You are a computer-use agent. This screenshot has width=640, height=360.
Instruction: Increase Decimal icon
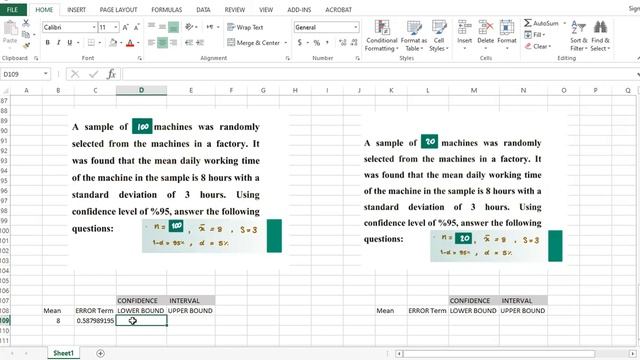(342, 42)
